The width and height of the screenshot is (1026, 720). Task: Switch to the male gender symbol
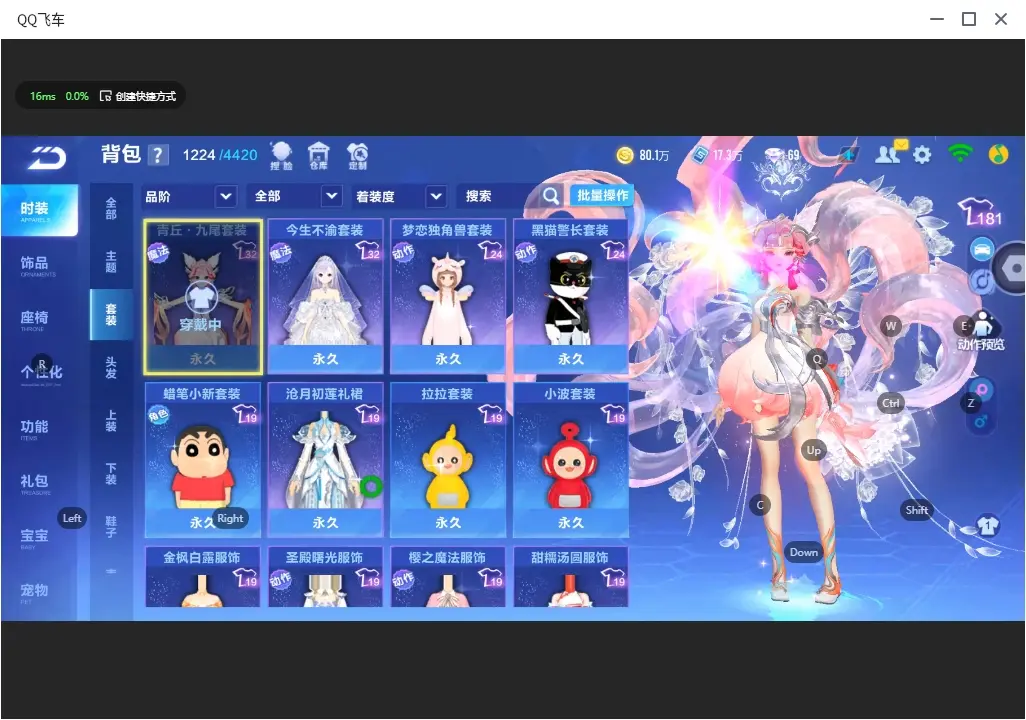981,421
